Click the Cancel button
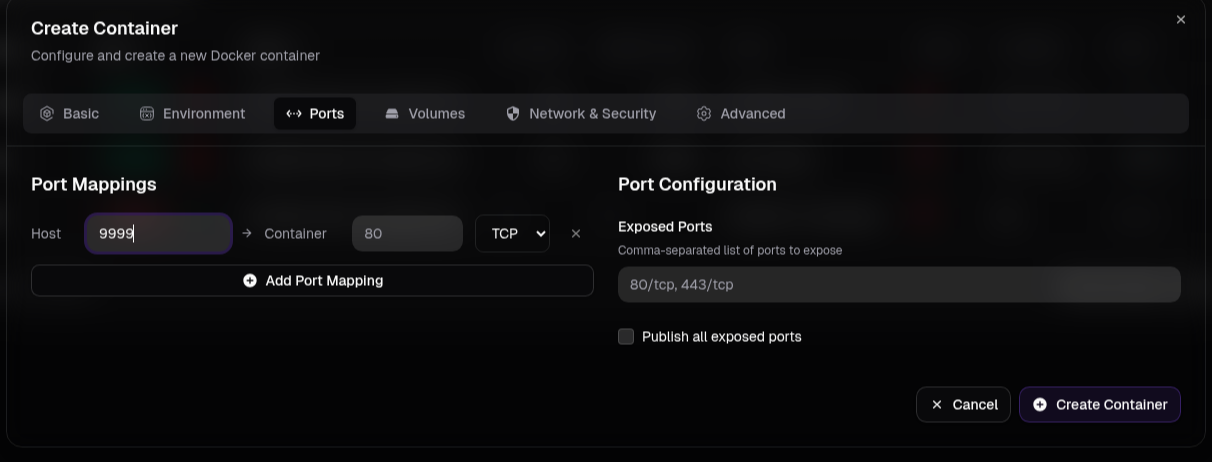 [x=963, y=405]
